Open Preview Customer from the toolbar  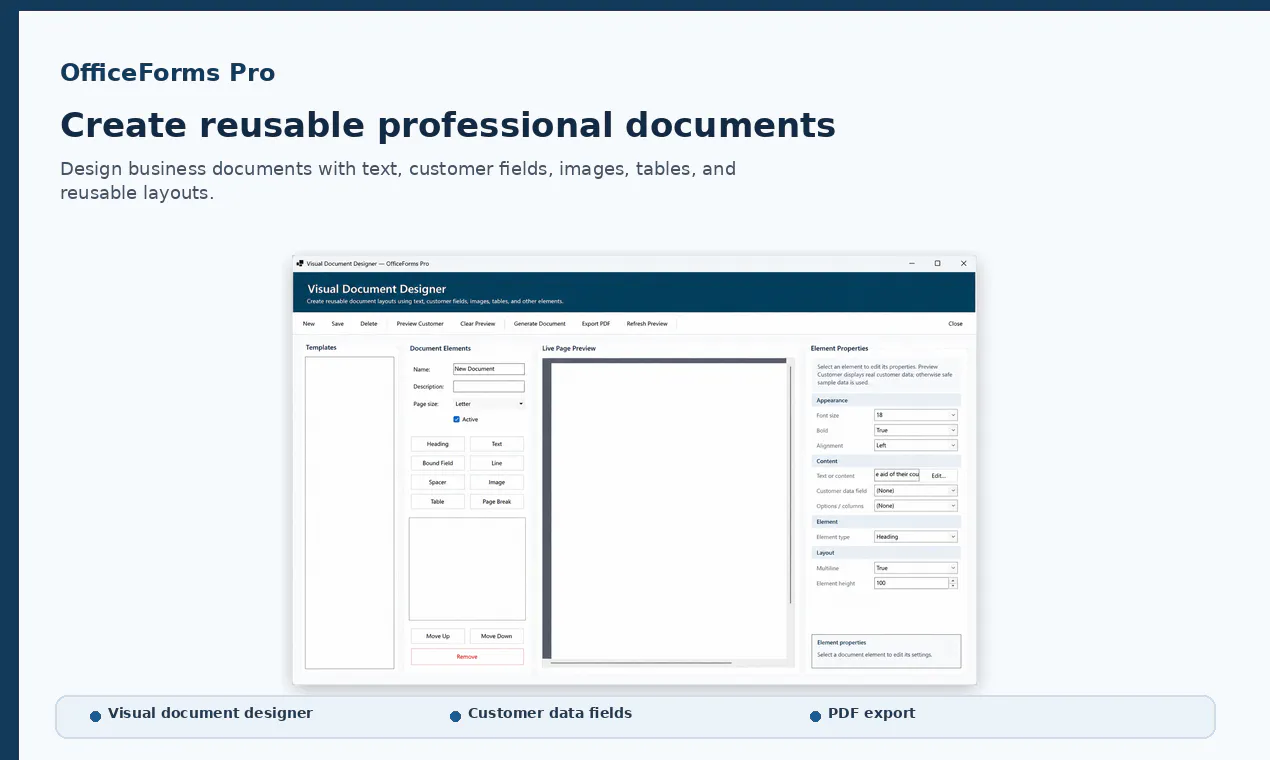click(420, 324)
